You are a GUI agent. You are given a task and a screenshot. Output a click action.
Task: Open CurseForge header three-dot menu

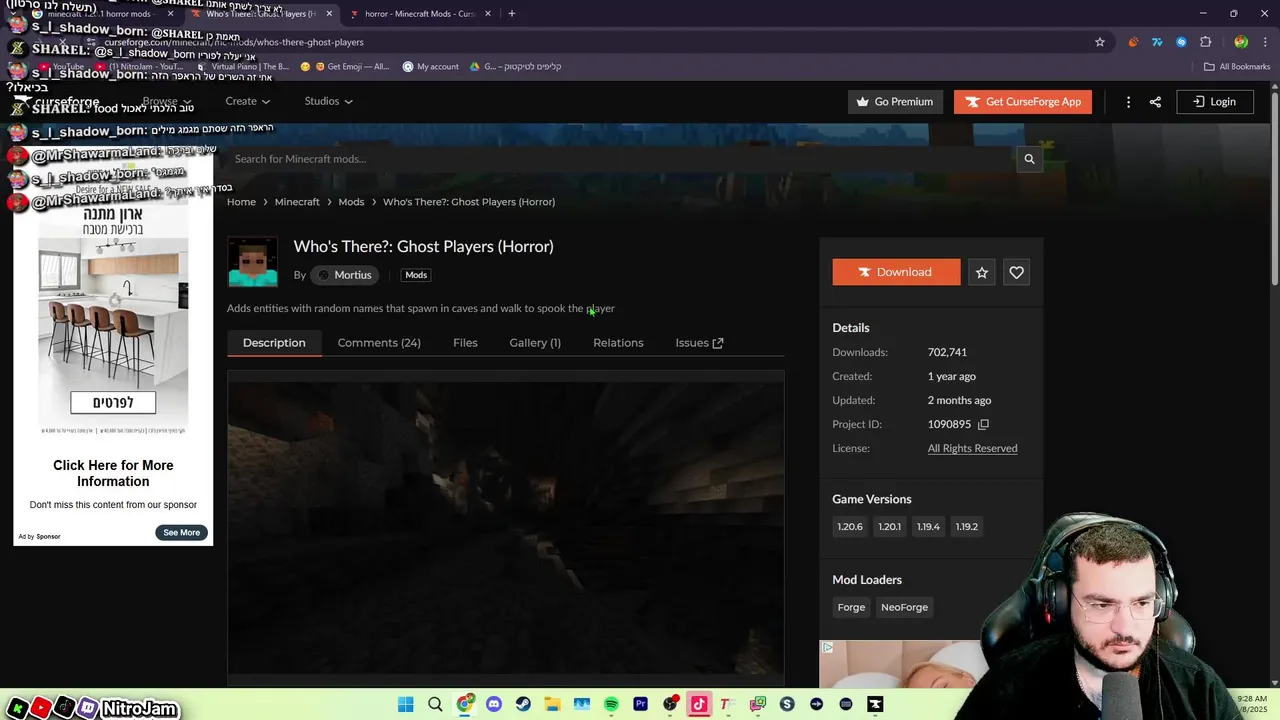click(x=1128, y=102)
